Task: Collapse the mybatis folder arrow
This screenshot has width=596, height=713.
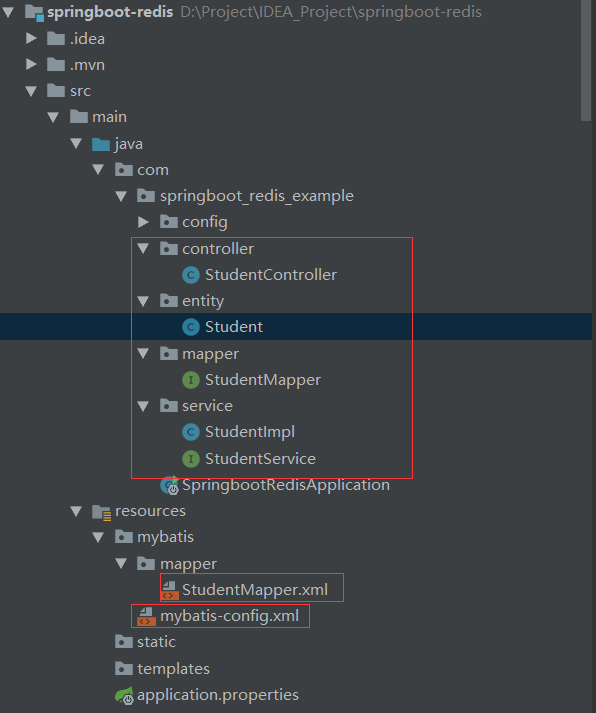Action: click(98, 537)
